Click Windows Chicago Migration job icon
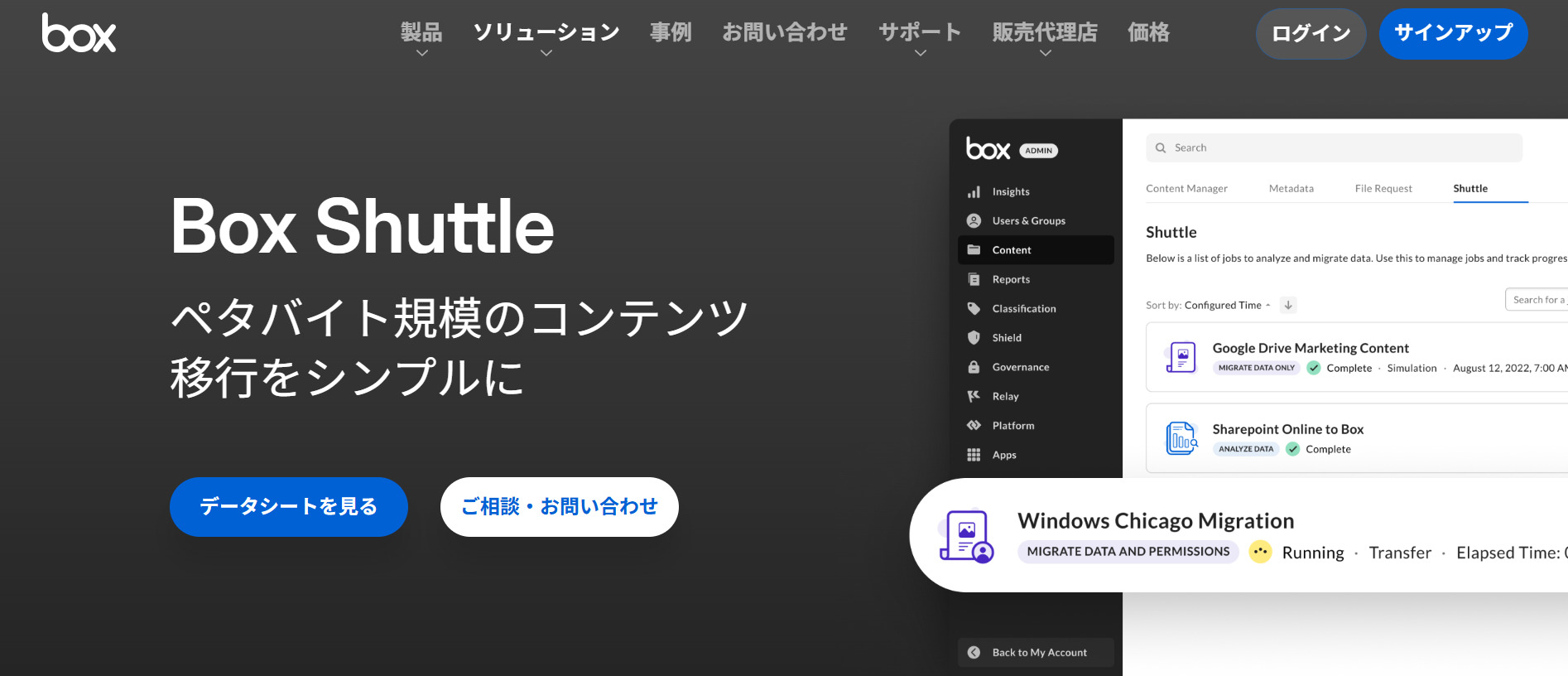This screenshot has width=1568, height=676. [x=966, y=536]
